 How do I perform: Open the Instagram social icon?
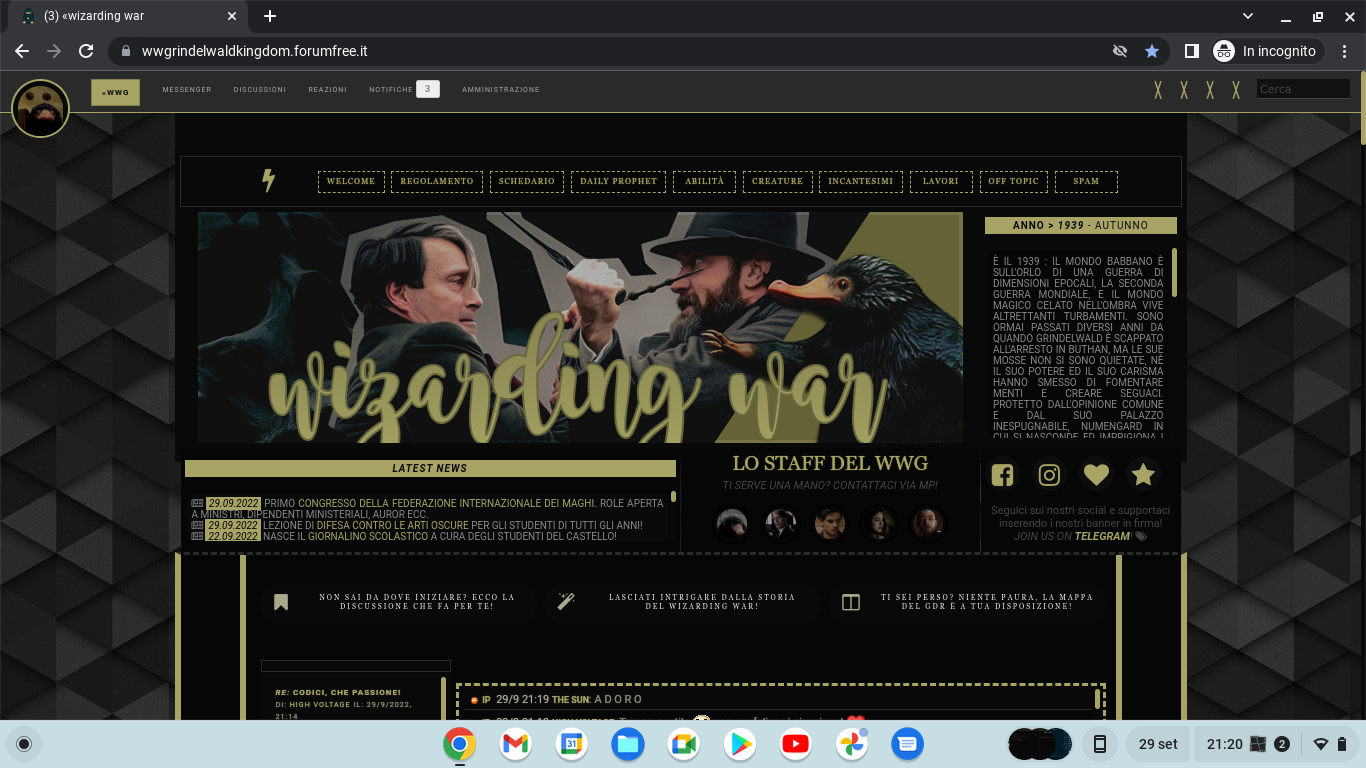coord(1049,475)
